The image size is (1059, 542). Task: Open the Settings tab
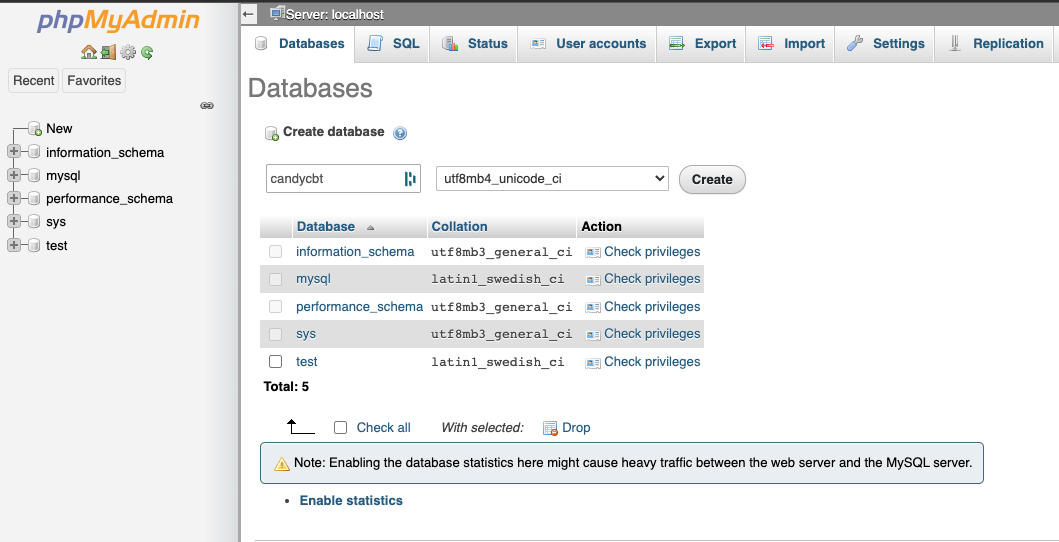coord(885,44)
